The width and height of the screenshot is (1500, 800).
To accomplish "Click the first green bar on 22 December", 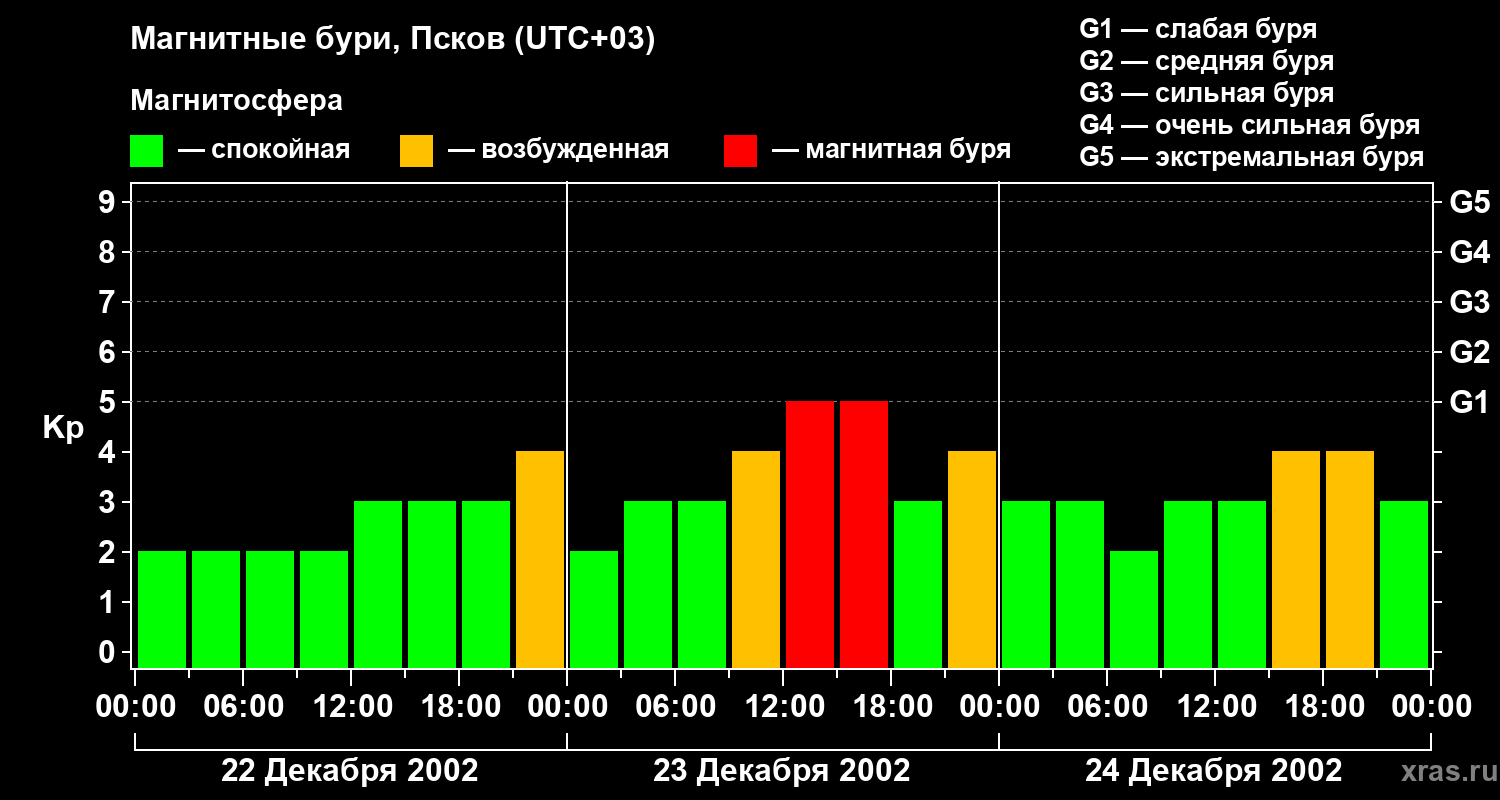I will (x=162, y=609).
